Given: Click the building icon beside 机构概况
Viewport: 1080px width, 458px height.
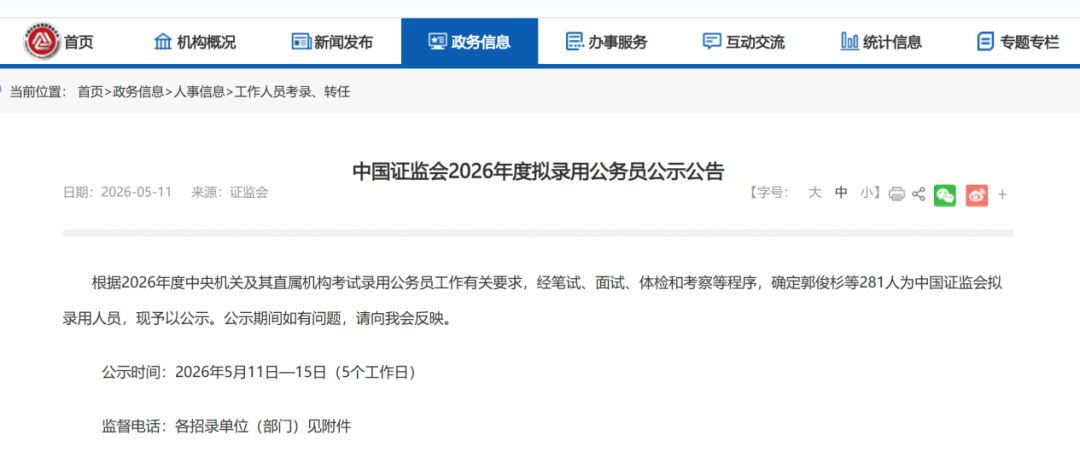Looking at the screenshot, I should click(163, 41).
